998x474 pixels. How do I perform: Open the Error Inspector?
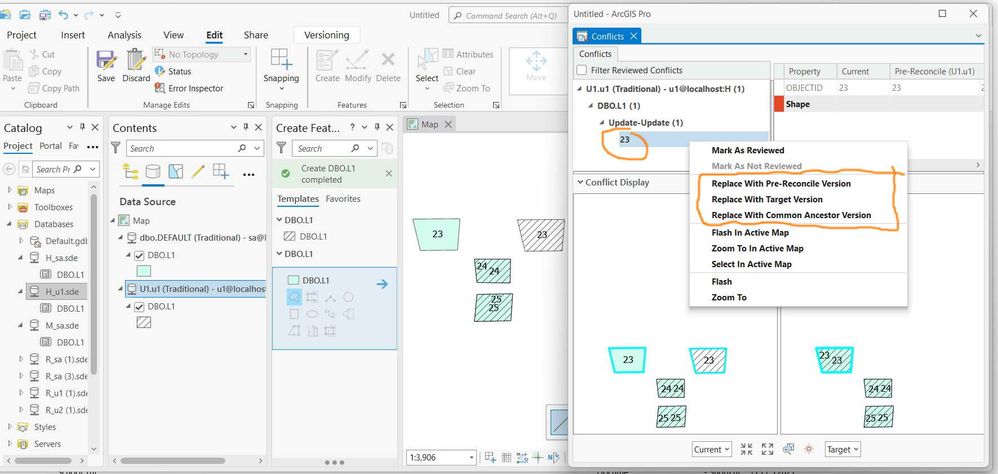pos(189,88)
